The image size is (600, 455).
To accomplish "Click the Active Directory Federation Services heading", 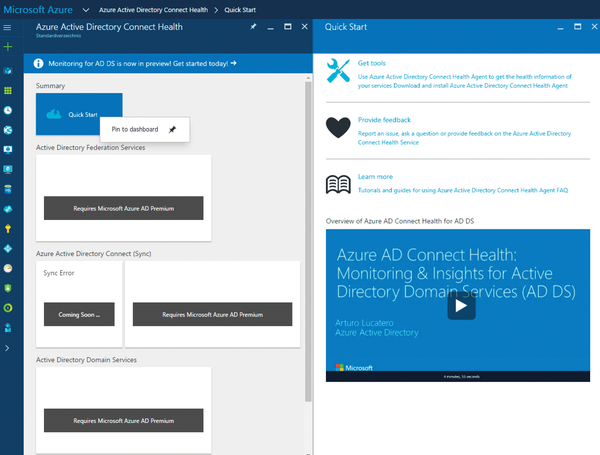I will [x=91, y=147].
